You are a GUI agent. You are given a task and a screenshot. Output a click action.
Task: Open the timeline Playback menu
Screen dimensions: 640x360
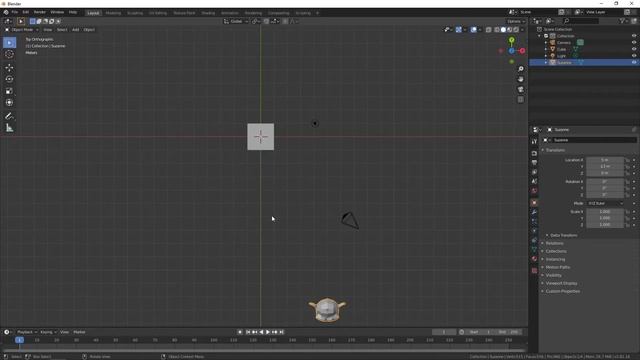[27, 332]
